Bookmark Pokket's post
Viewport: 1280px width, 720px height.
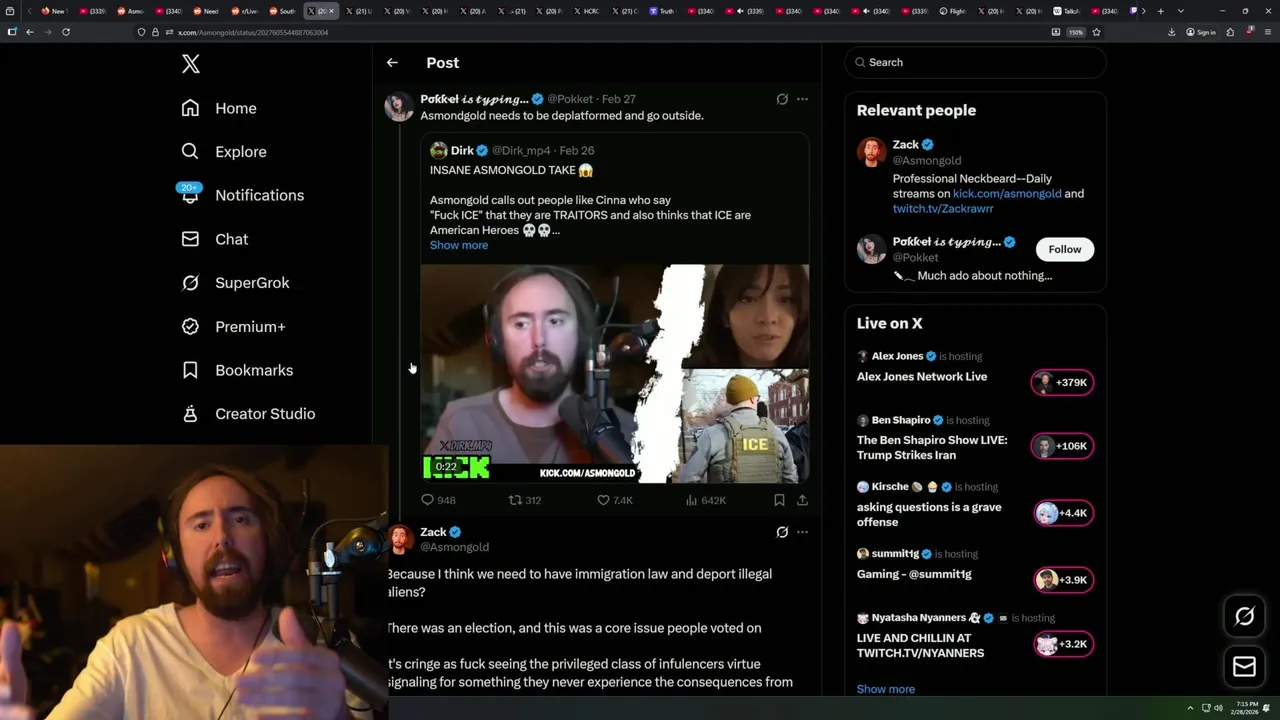pyautogui.click(x=779, y=500)
